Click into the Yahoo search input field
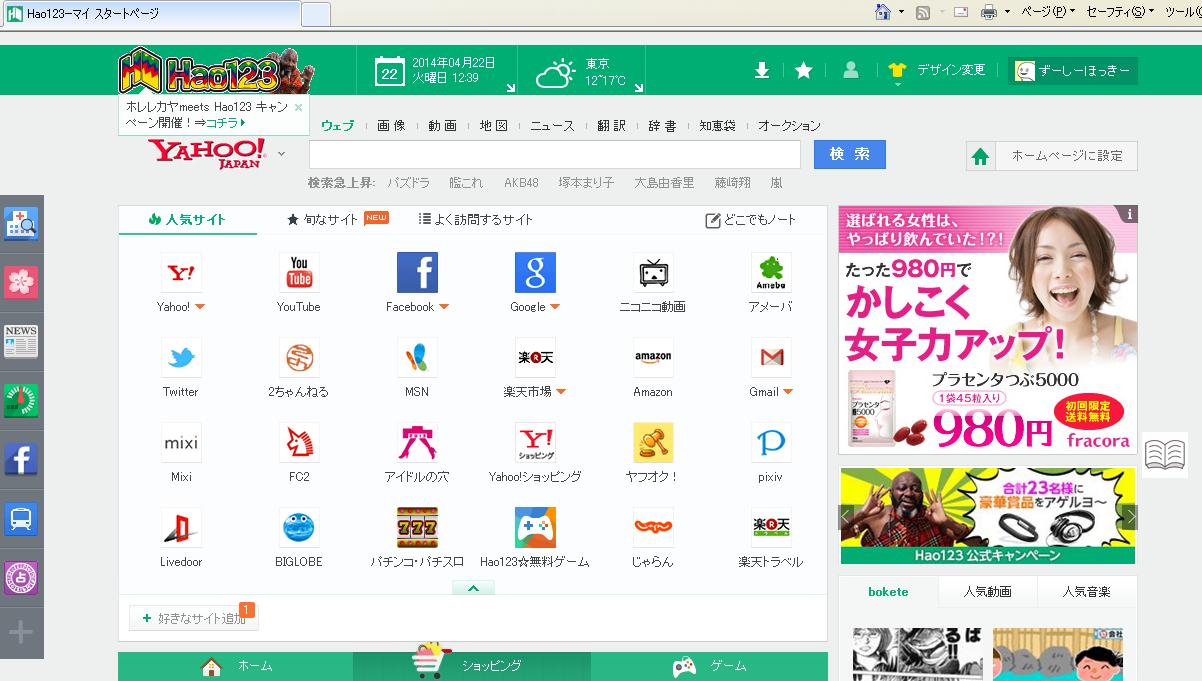Viewport: 1202px width, 681px height. [x=555, y=155]
